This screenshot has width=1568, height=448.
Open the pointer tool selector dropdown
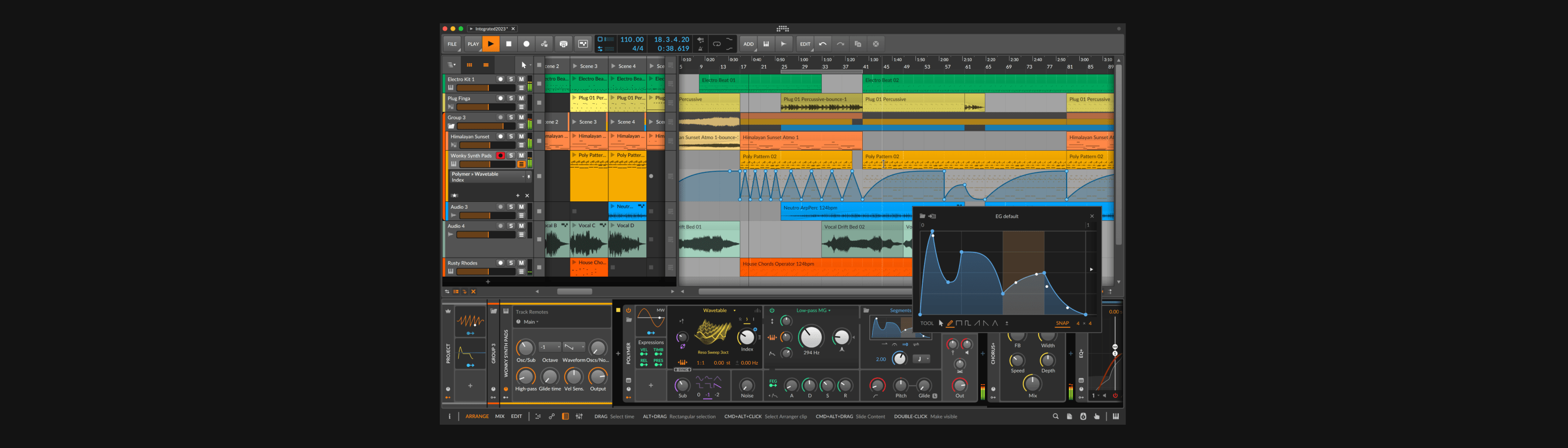[x=525, y=65]
